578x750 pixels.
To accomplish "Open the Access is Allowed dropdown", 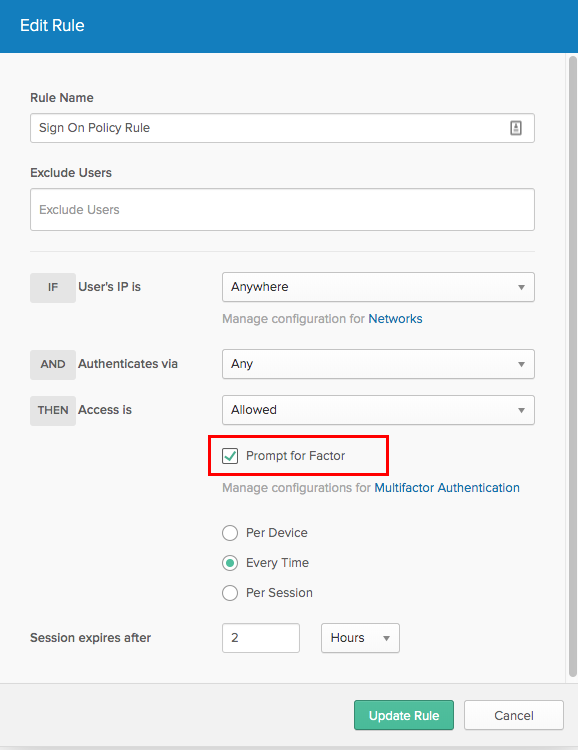I will [x=378, y=410].
